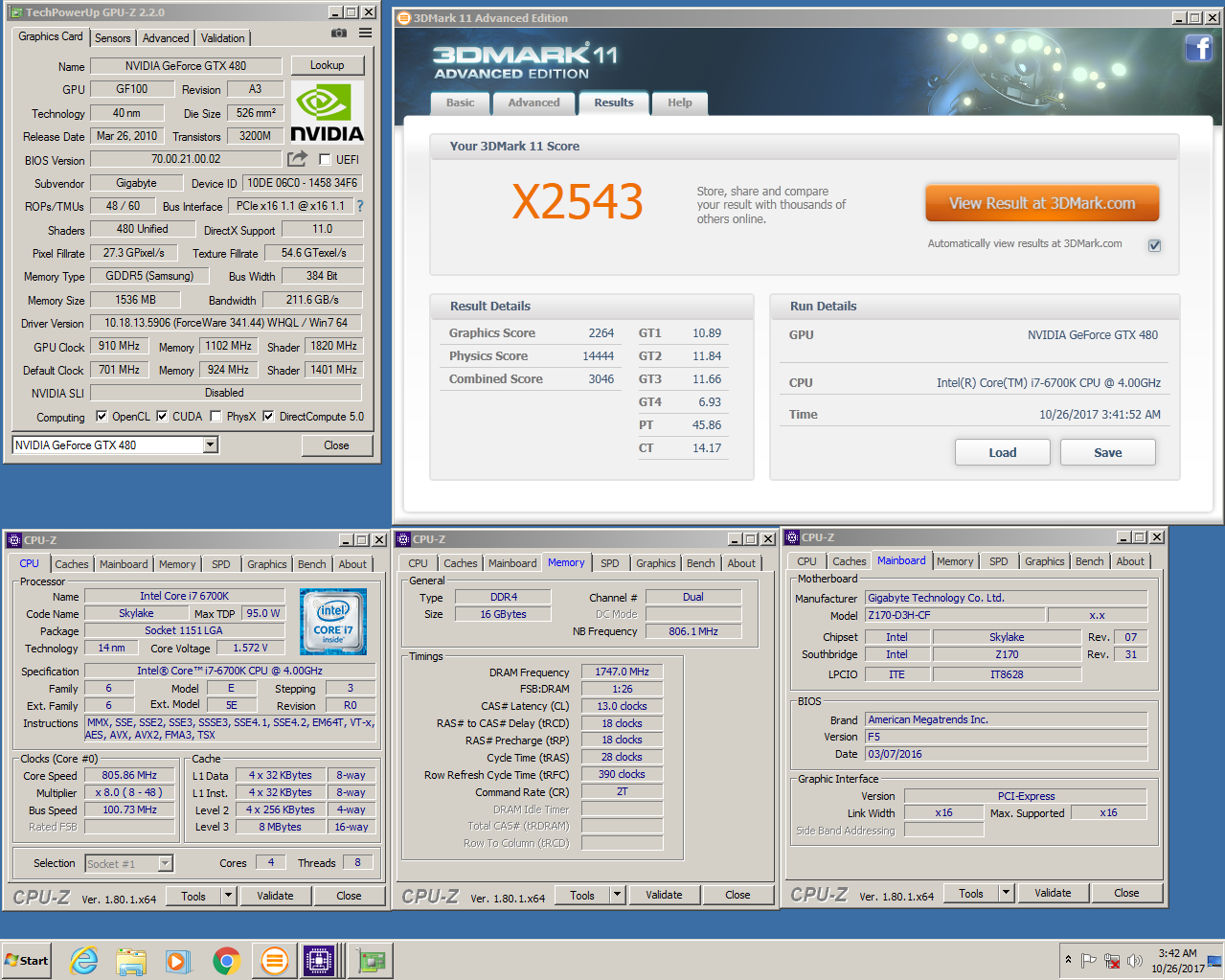Viewport: 1225px width, 980px height.
Task: Open File Explorer from the taskbar
Action: click(131, 960)
